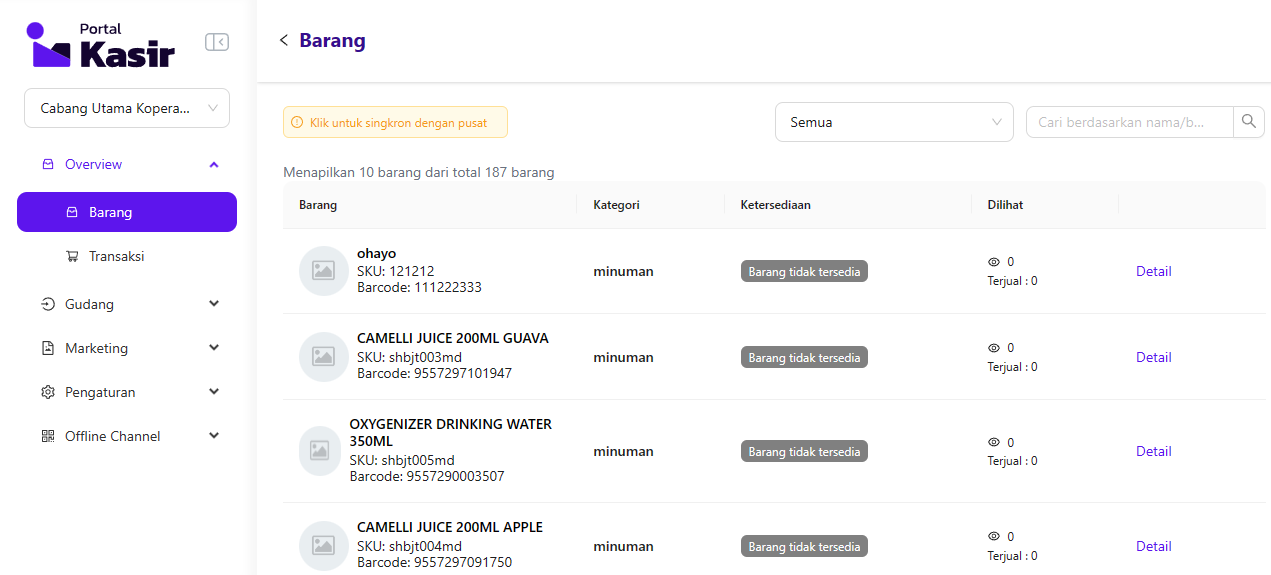The width and height of the screenshot is (1271, 575).
Task: Click the Marketing document icon in sidebar
Action: (x=48, y=348)
